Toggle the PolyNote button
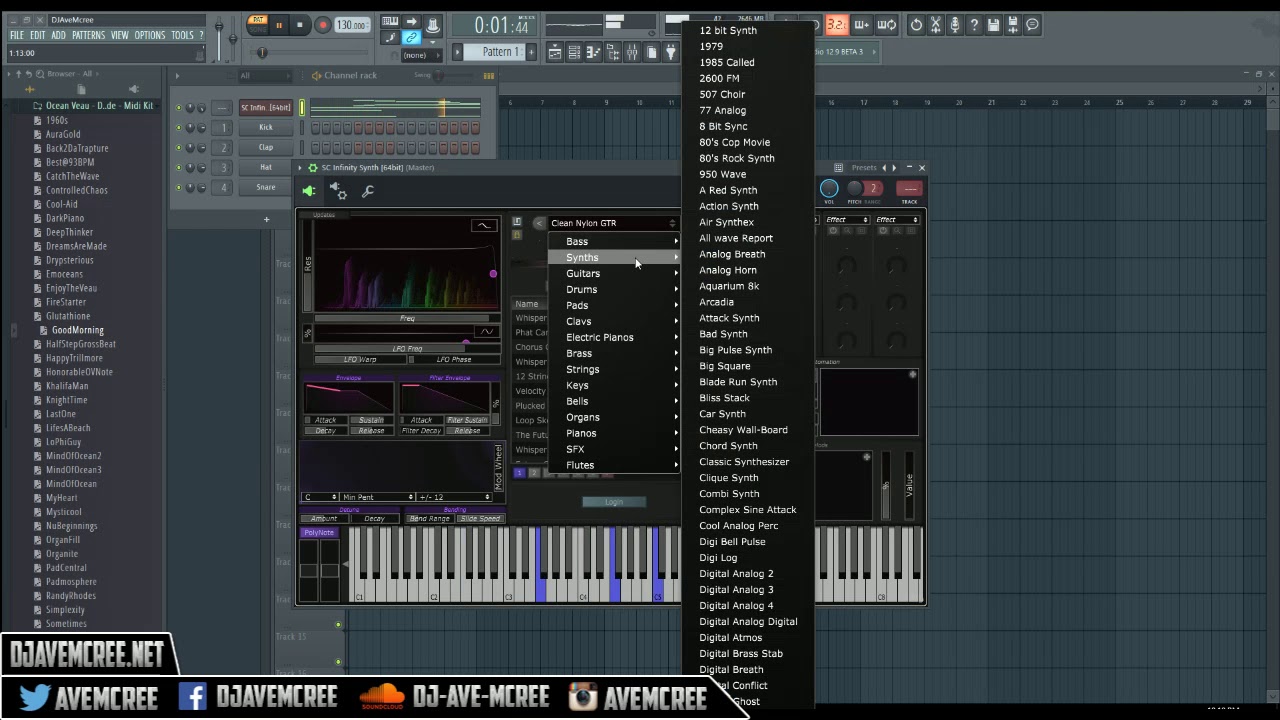The width and height of the screenshot is (1280, 720). click(x=319, y=532)
